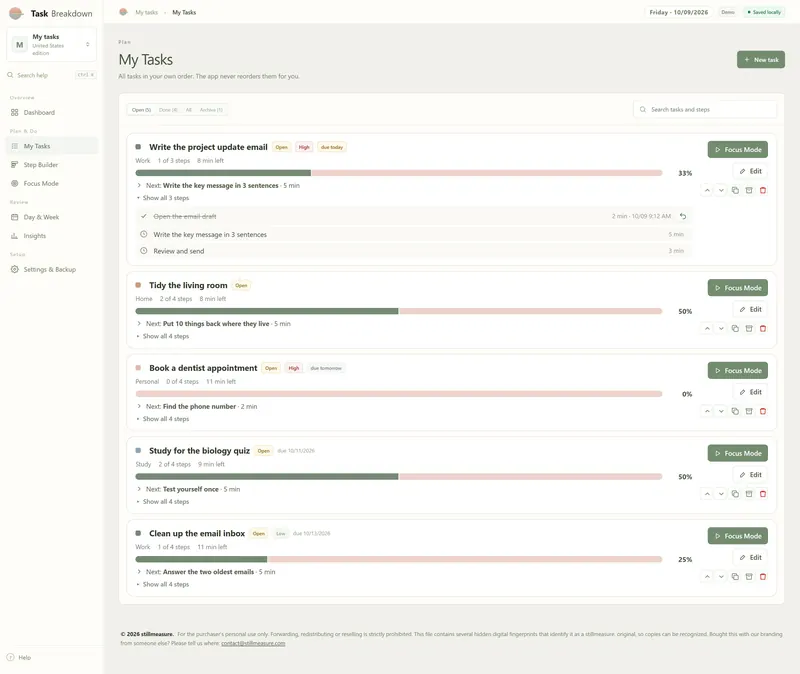Expand Show all 4 steps for Tidy living room
Viewport: 800px width, 674px height.
point(163,336)
